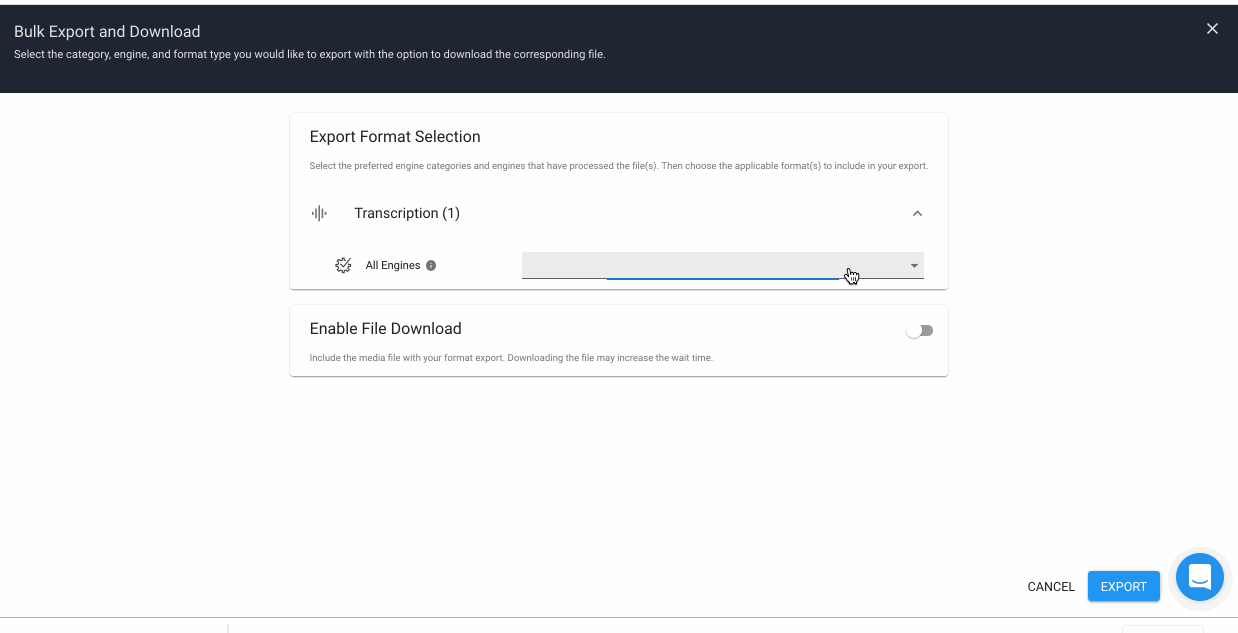
Task: Click the Enable File Download heading
Action: pos(385,329)
